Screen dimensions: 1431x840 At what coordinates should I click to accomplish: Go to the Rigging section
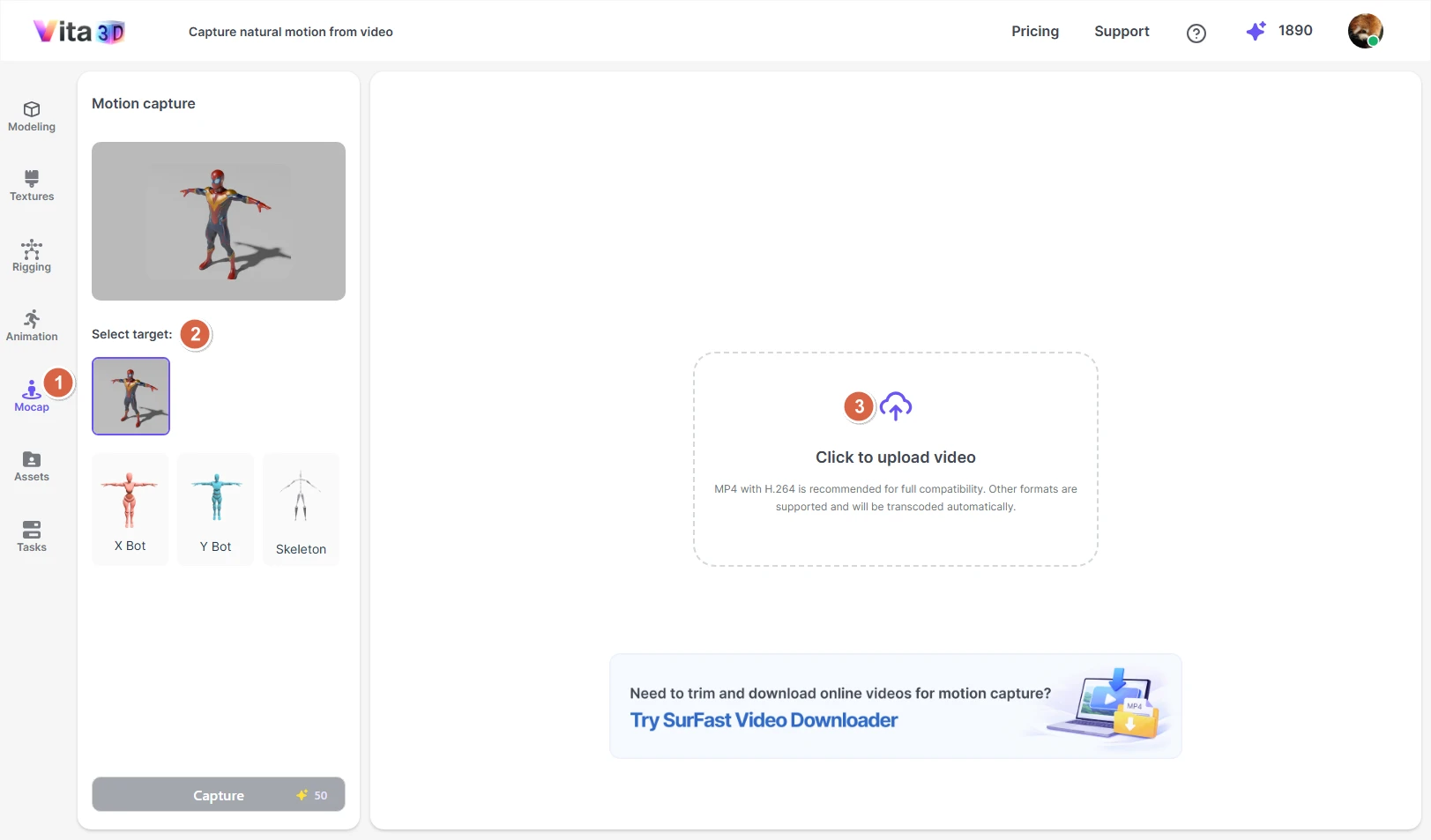coord(32,256)
